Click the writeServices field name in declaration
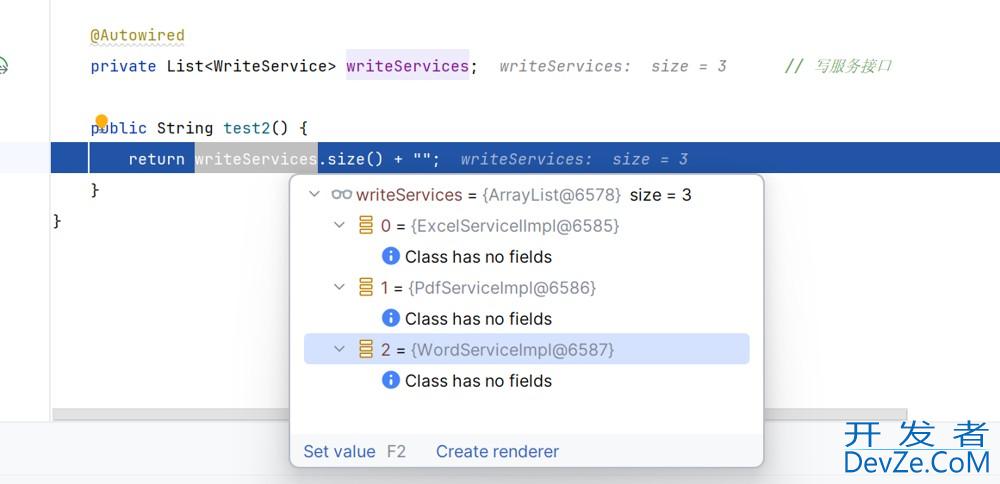The width and height of the screenshot is (1000, 484). [407, 66]
